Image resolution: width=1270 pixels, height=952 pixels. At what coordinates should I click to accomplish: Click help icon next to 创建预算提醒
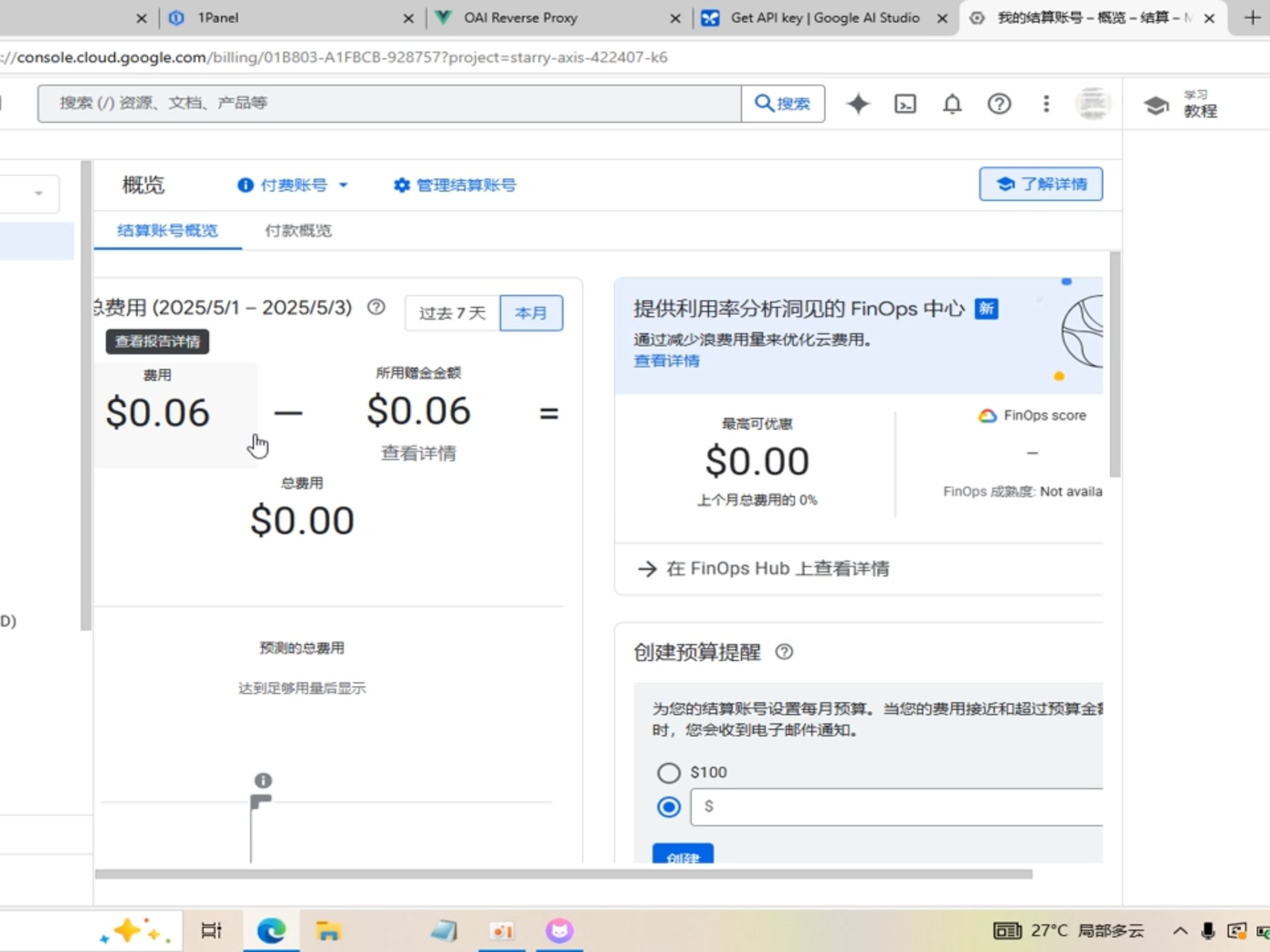(784, 653)
